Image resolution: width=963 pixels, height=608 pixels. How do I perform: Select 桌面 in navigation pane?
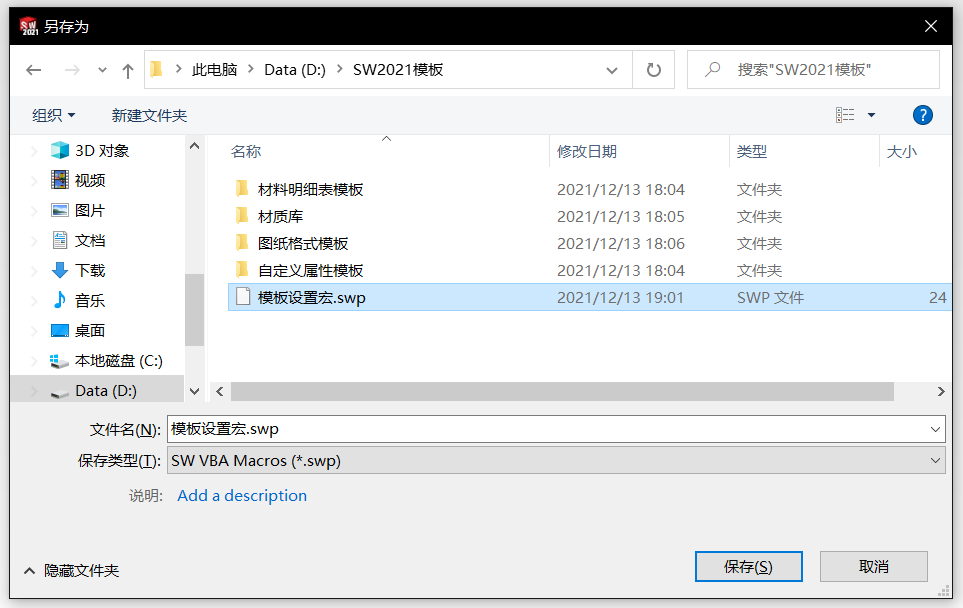click(x=90, y=330)
